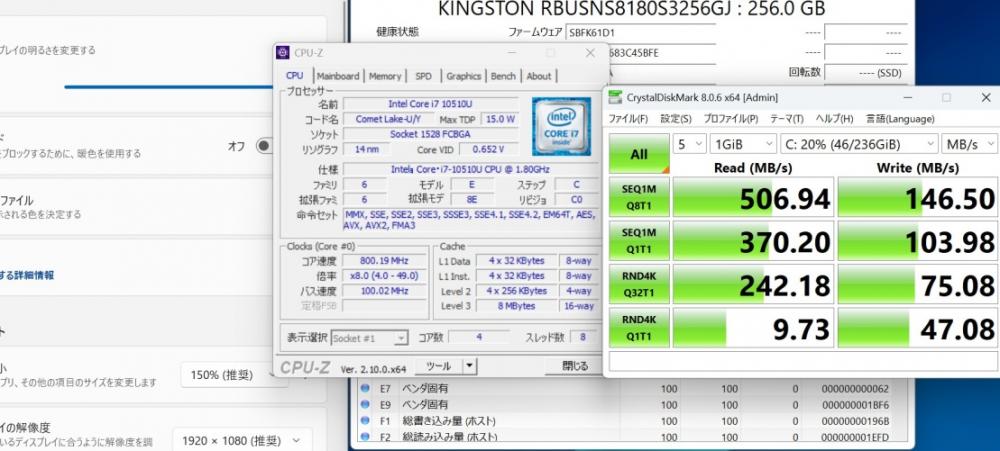Image resolution: width=1000 pixels, height=451 pixels.
Task: Click the 506.94 sequential read result
Action: tap(753, 198)
